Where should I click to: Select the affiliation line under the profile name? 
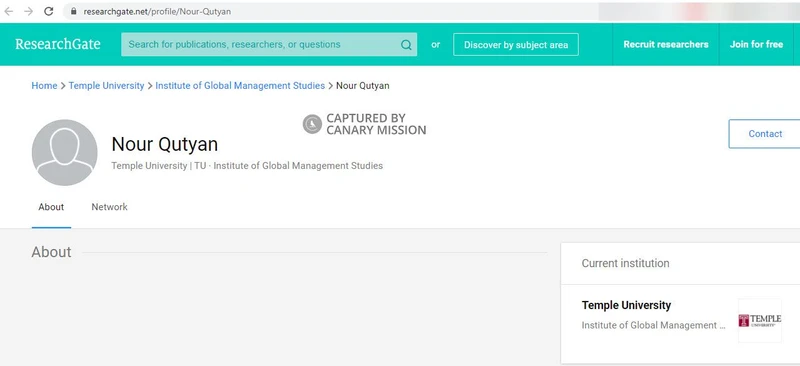click(247, 166)
